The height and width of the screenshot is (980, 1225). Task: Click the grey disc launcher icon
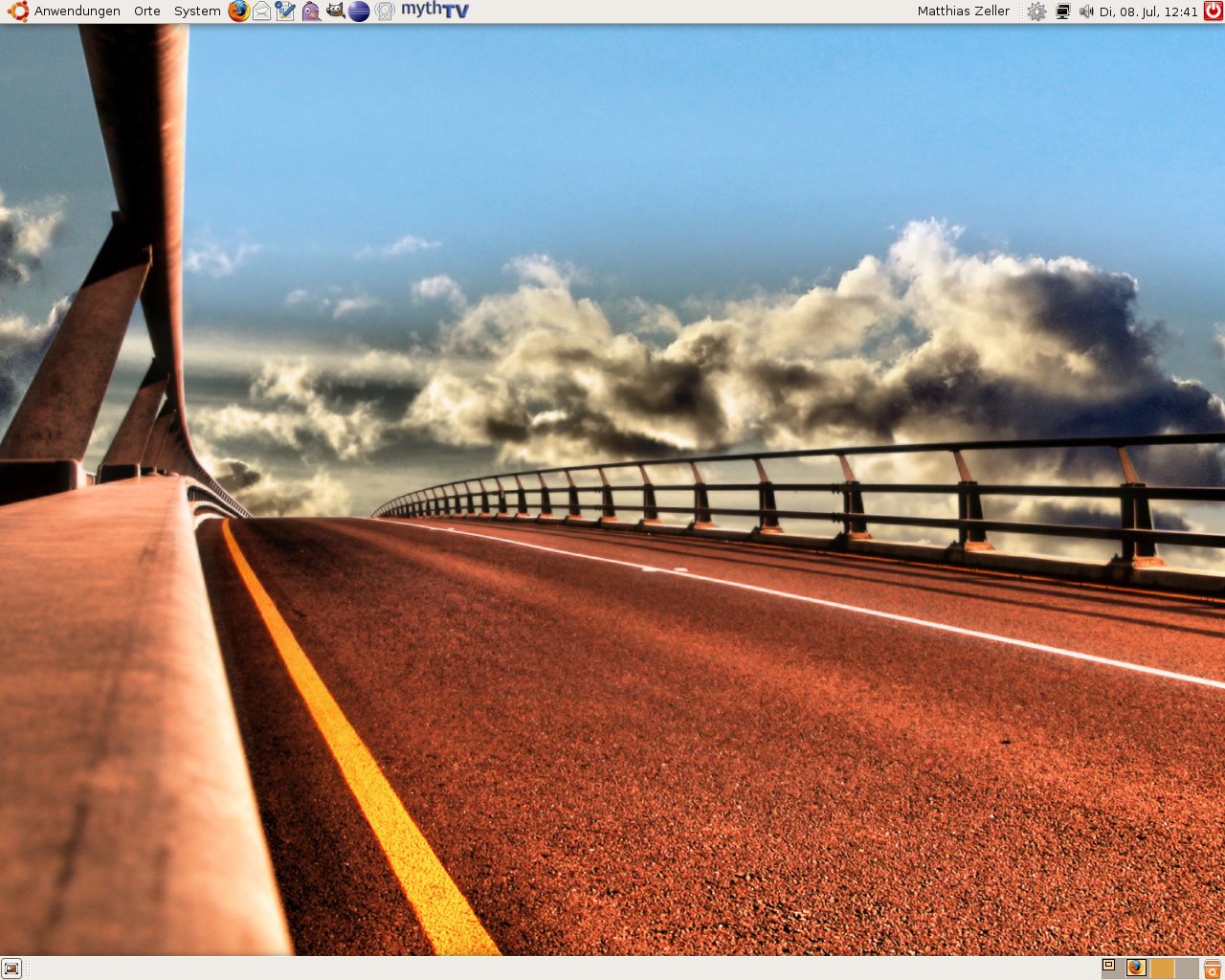click(384, 11)
